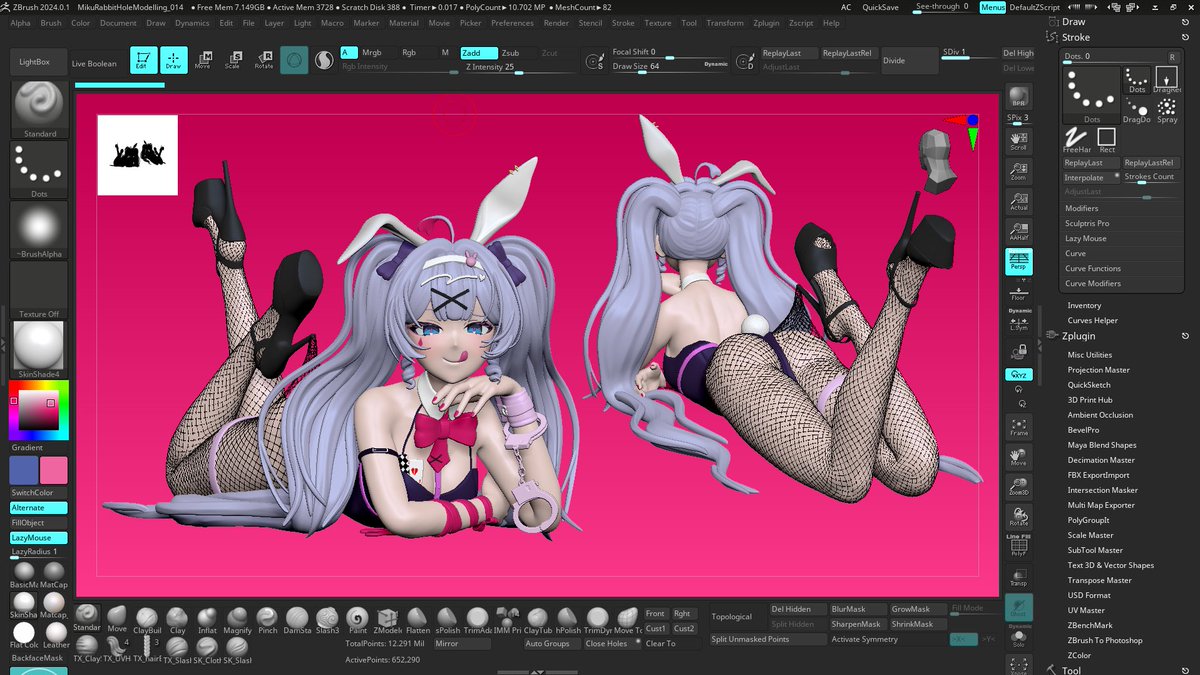Open the SkinShade4 material picker
Image resolution: width=1200 pixels, height=675 pixels.
40,350
